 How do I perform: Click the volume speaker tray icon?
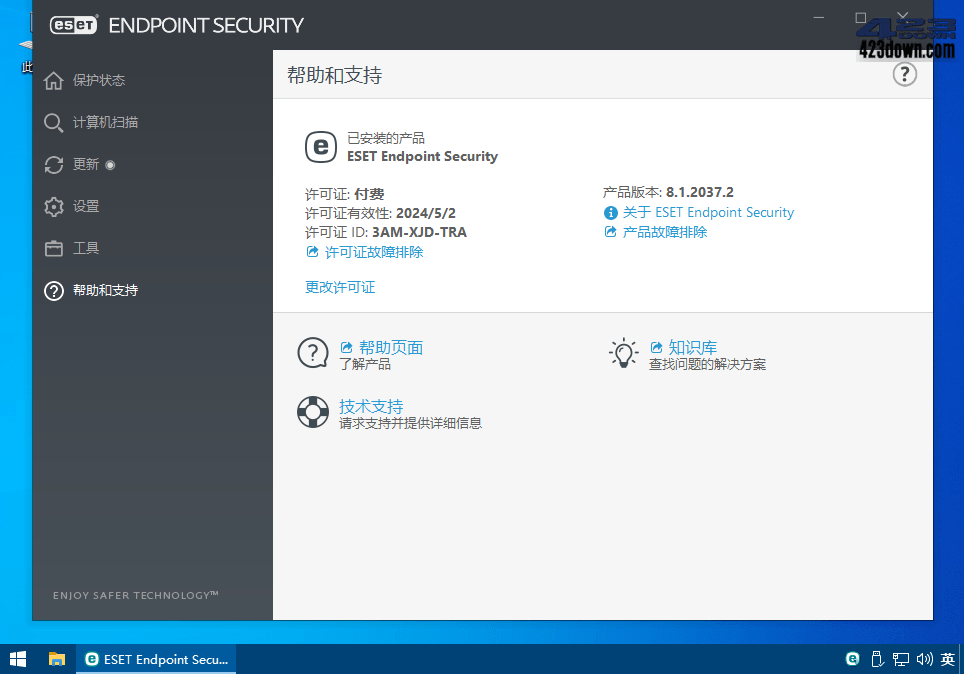[925, 659]
